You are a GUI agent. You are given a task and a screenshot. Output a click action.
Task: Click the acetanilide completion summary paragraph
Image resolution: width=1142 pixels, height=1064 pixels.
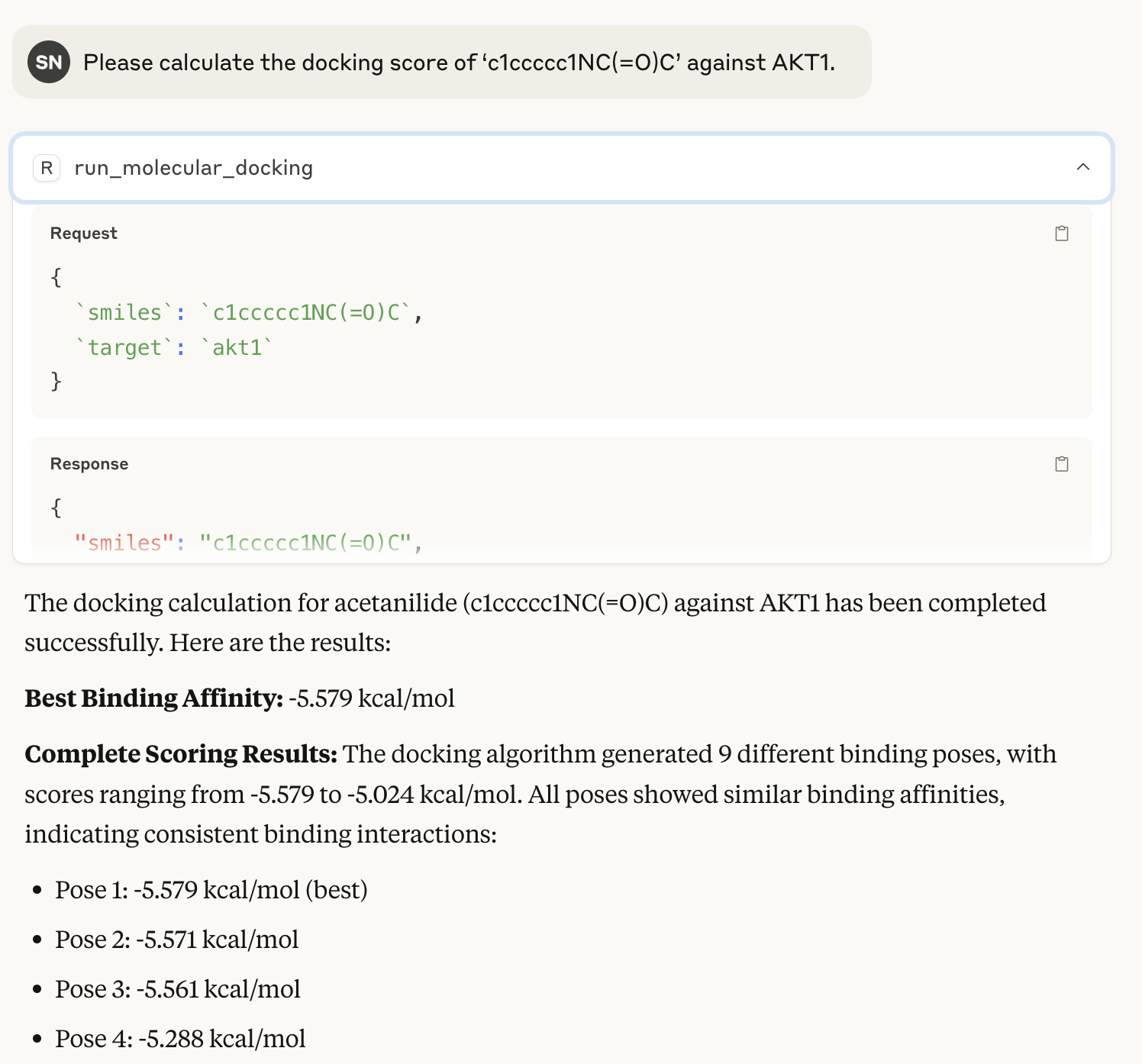535,623
